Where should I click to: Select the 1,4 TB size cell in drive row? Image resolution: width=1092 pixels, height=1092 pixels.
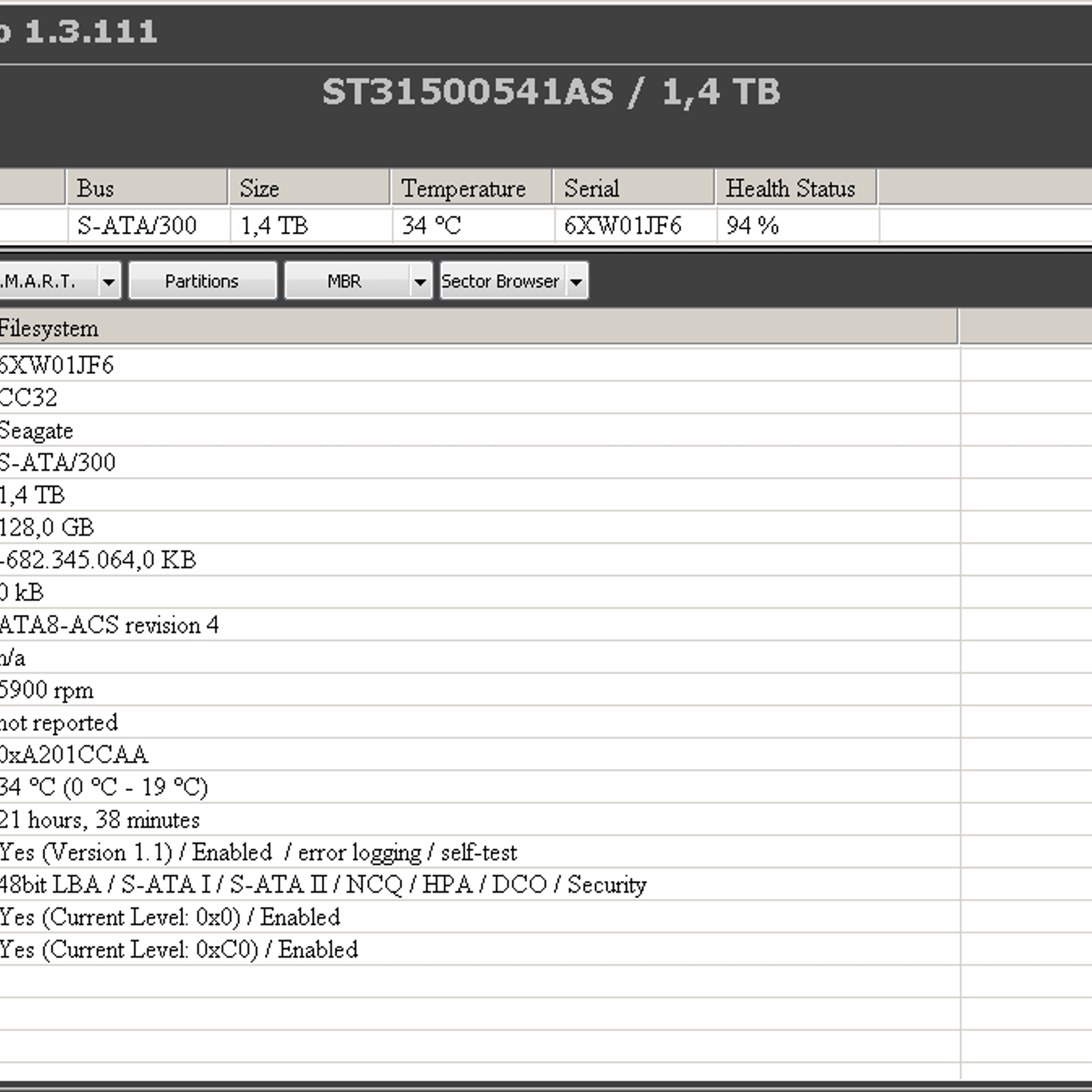pyautogui.click(x=311, y=225)
